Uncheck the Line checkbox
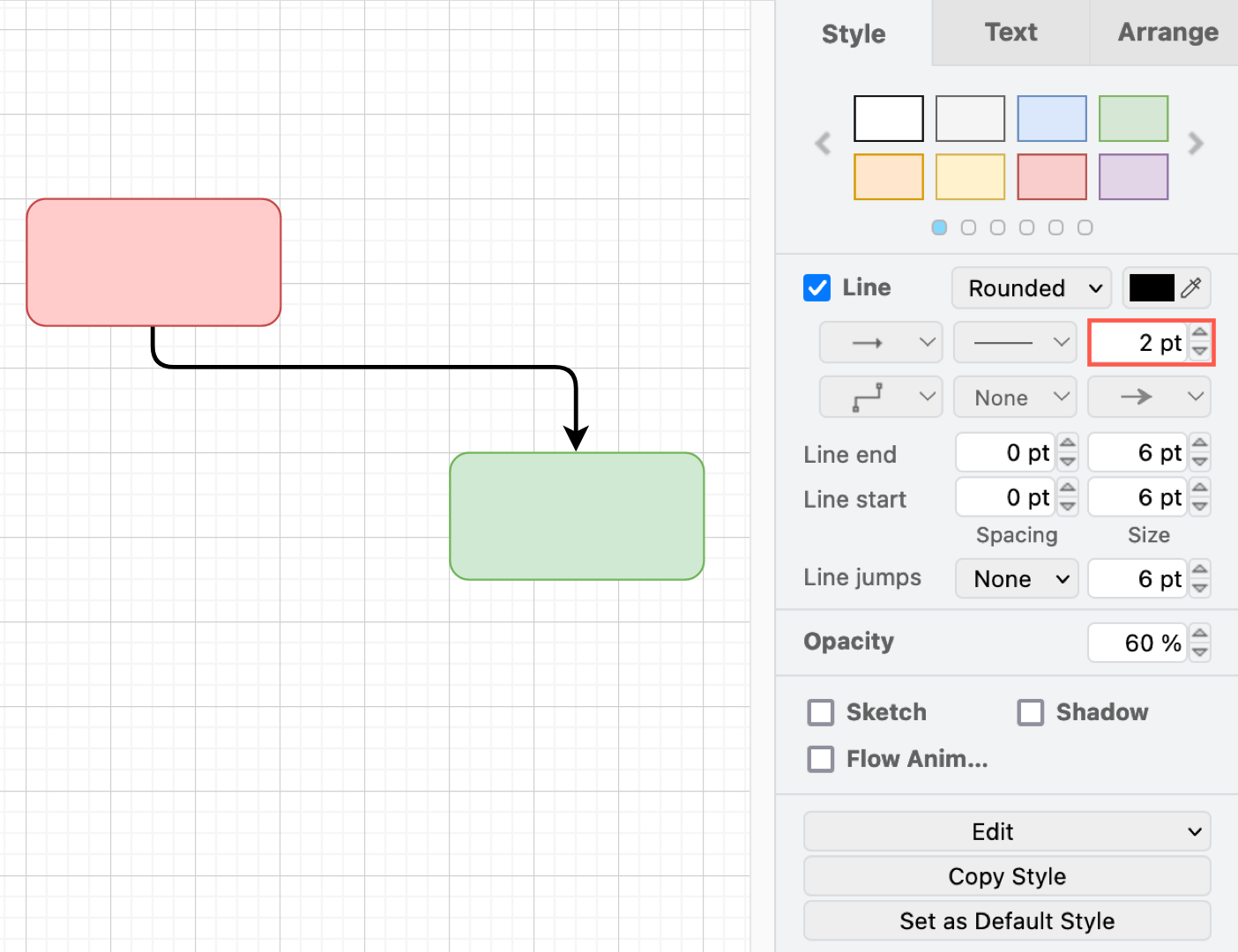This screenshot has width=1238, height=952. tap(817, 287)
